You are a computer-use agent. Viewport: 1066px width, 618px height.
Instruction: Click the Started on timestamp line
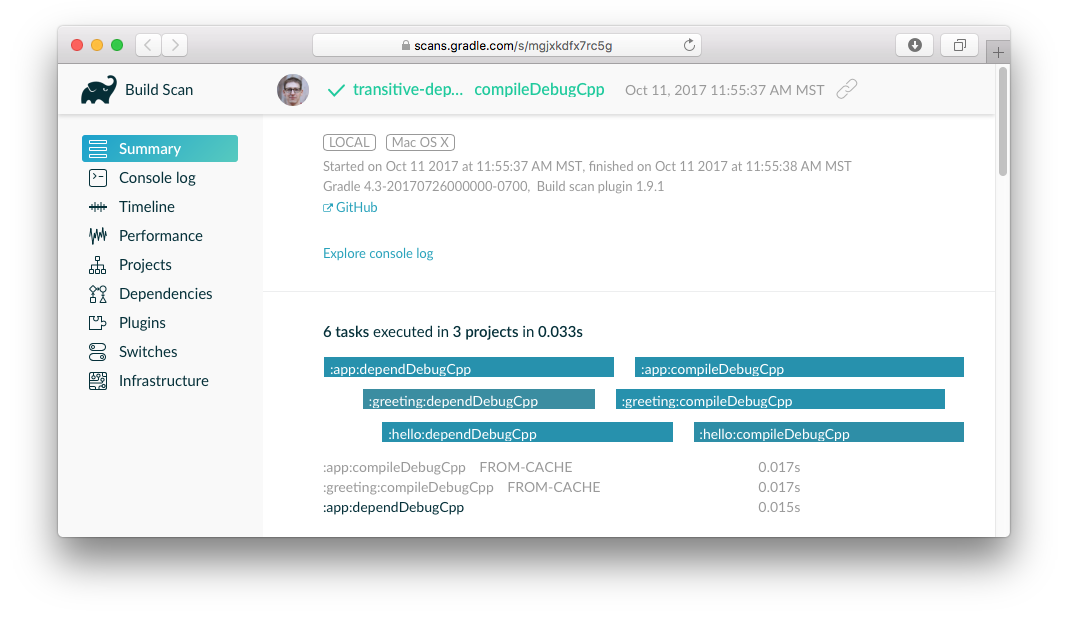point(587,166)
